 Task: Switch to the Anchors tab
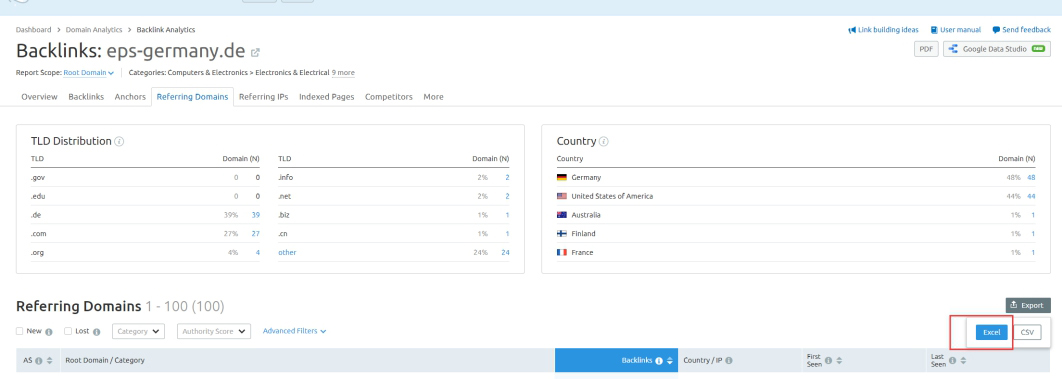pyautogui.click(x=130, y=97)
